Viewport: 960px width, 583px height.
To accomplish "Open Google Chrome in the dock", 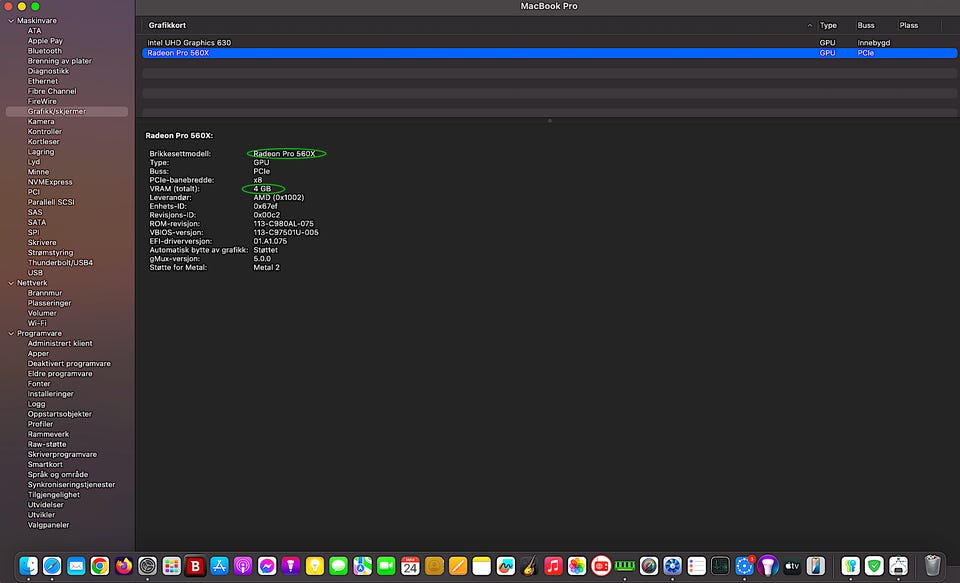I will coord(100,565).
